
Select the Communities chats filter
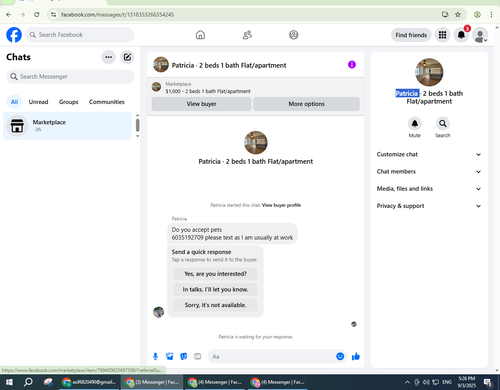coord(107,102)
